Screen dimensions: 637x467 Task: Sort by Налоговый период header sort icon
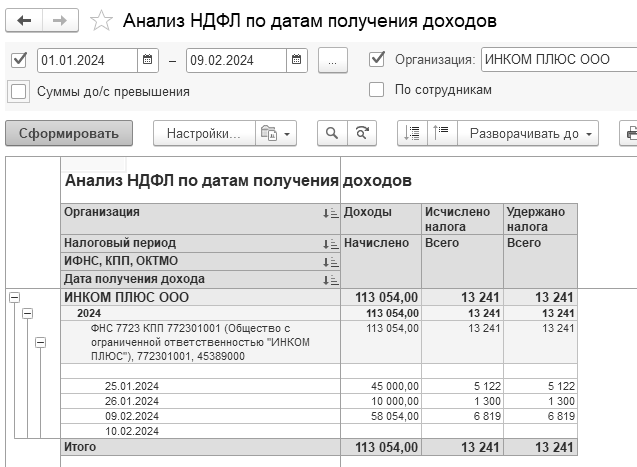point(331,244)
